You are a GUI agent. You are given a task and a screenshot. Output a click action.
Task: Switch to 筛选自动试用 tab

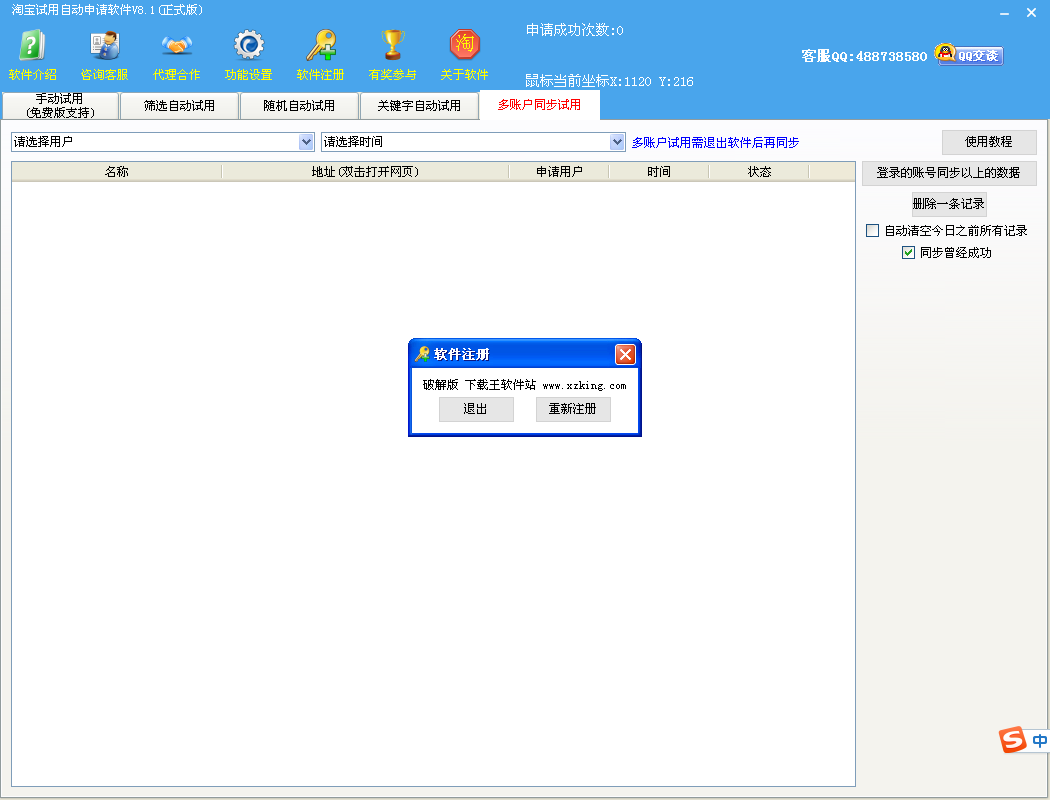click(179, 106)
